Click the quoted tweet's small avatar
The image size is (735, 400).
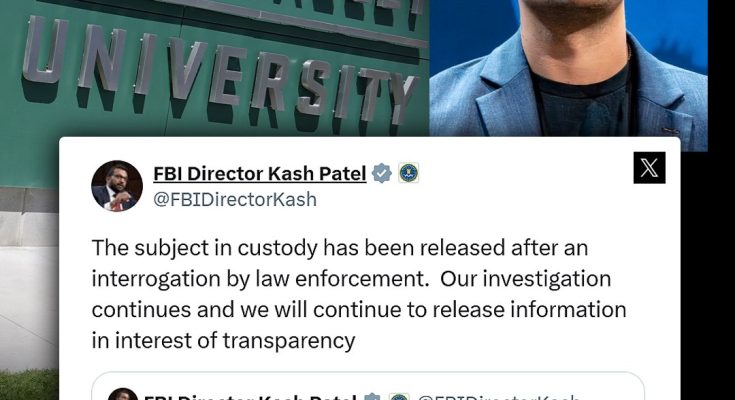tap(123, 397)
